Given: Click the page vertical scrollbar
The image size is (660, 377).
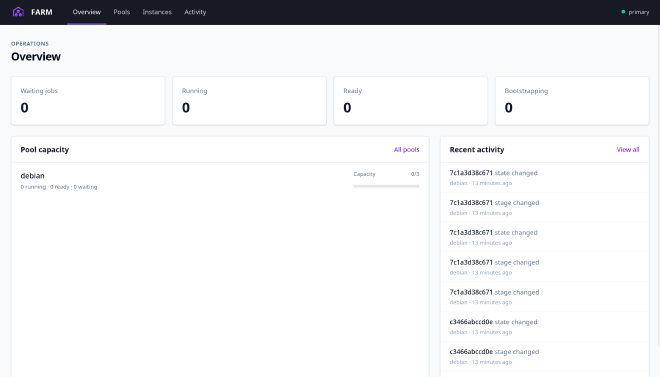Looking at the screenshot, I should [x=658, y=185].
